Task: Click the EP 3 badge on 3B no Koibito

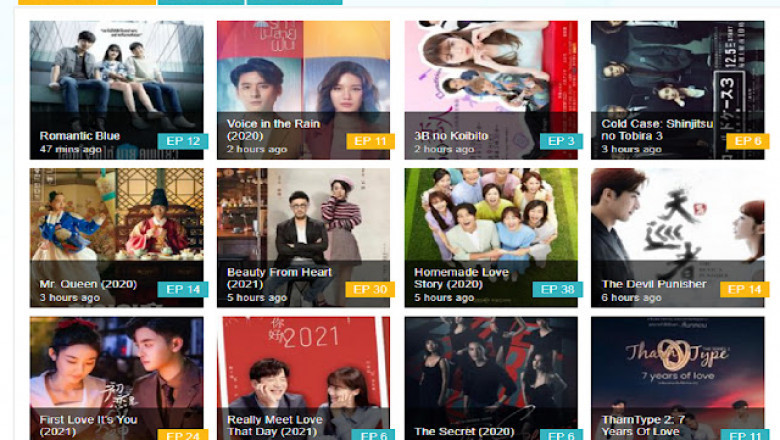Action: (561, 141)
